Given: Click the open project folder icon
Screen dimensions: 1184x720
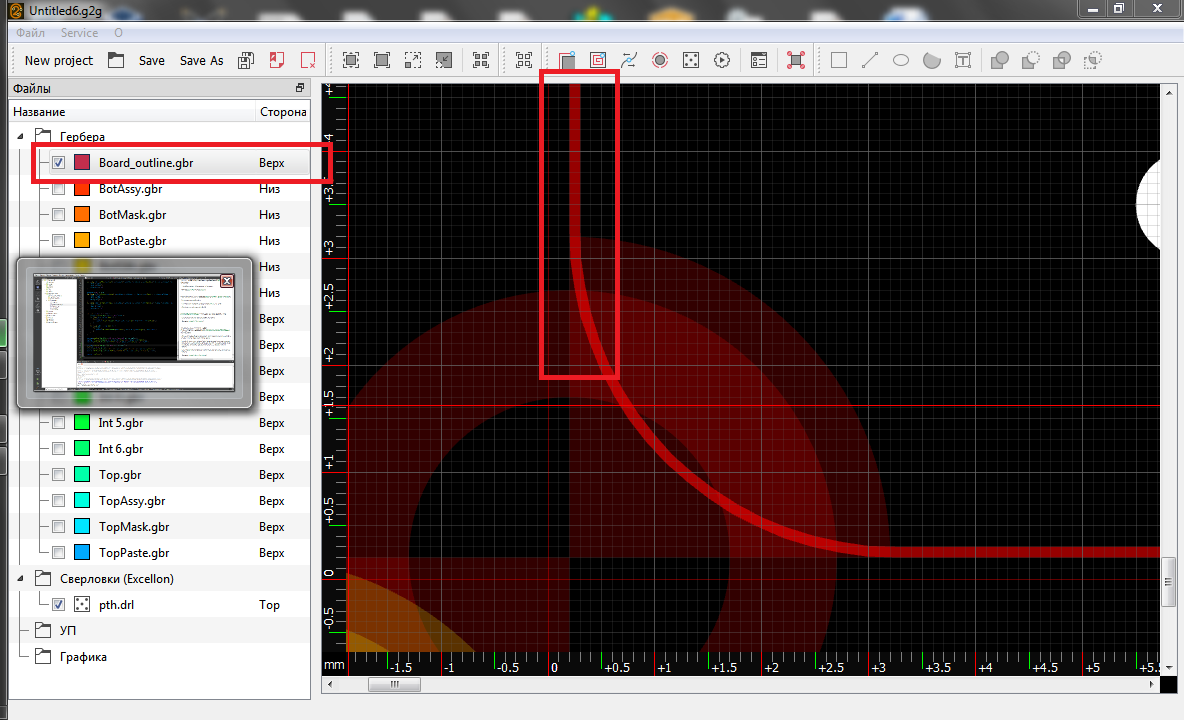Looking at the screenshot, I should click(x=116, y=60).
